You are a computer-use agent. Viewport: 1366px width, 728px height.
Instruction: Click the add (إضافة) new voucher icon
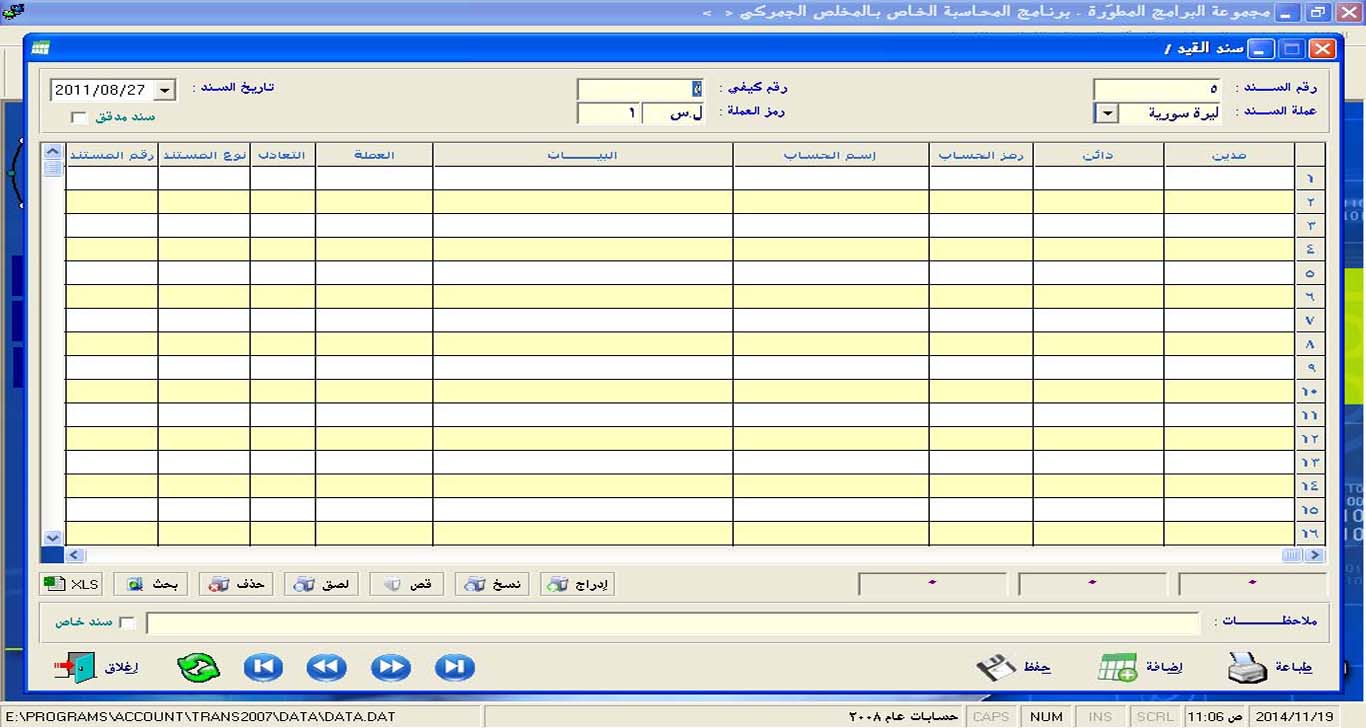(1117, 667)
